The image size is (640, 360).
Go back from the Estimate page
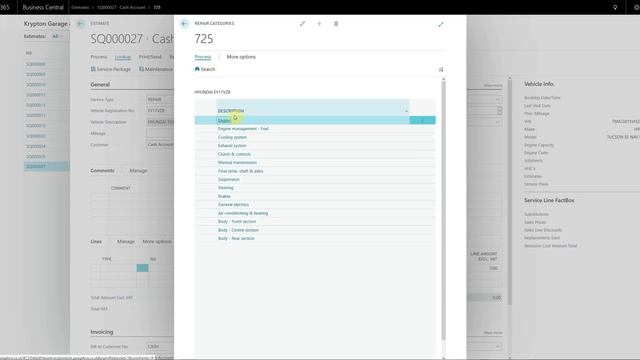pos(80,24)
